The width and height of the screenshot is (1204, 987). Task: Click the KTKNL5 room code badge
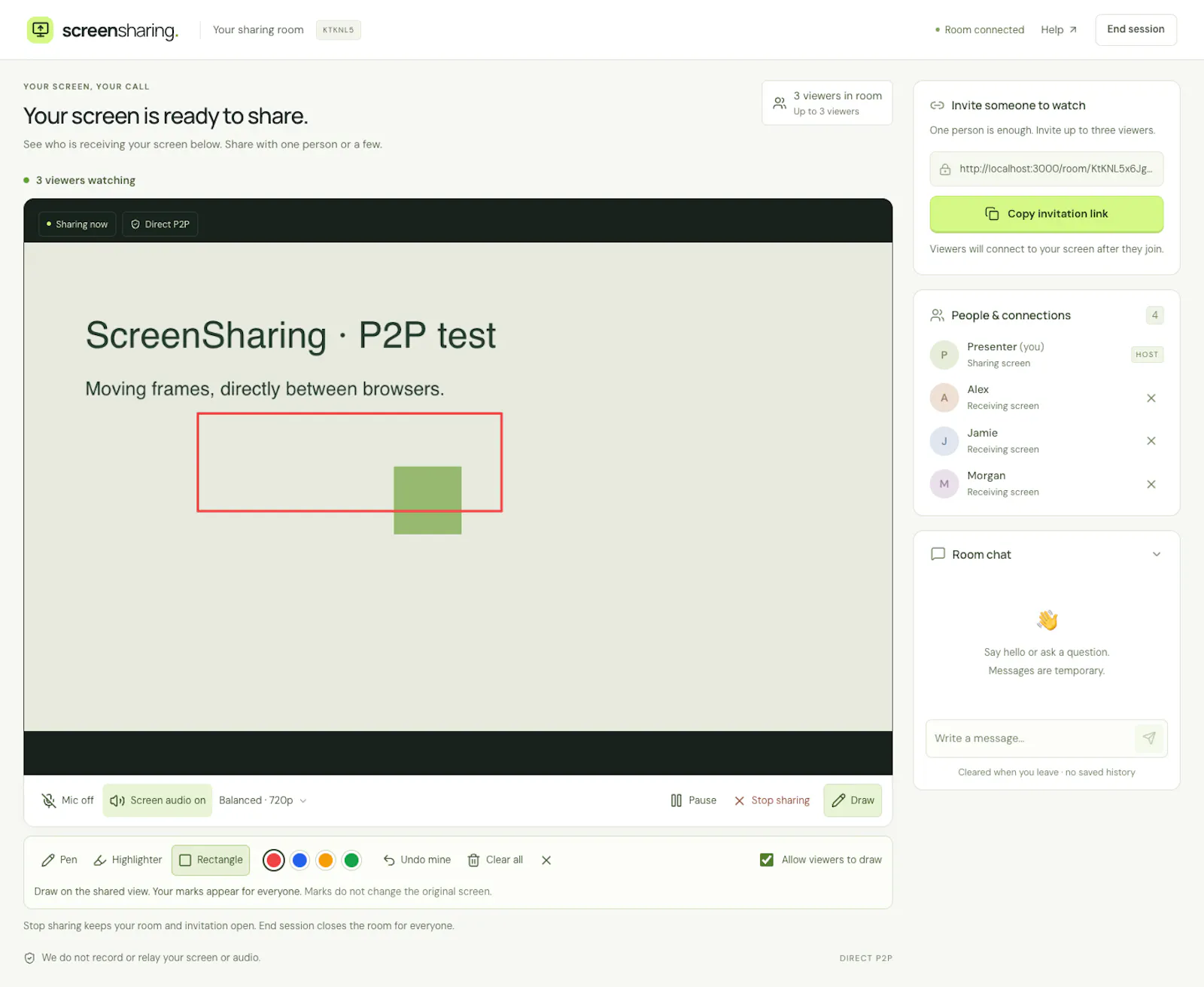point(339,30)
